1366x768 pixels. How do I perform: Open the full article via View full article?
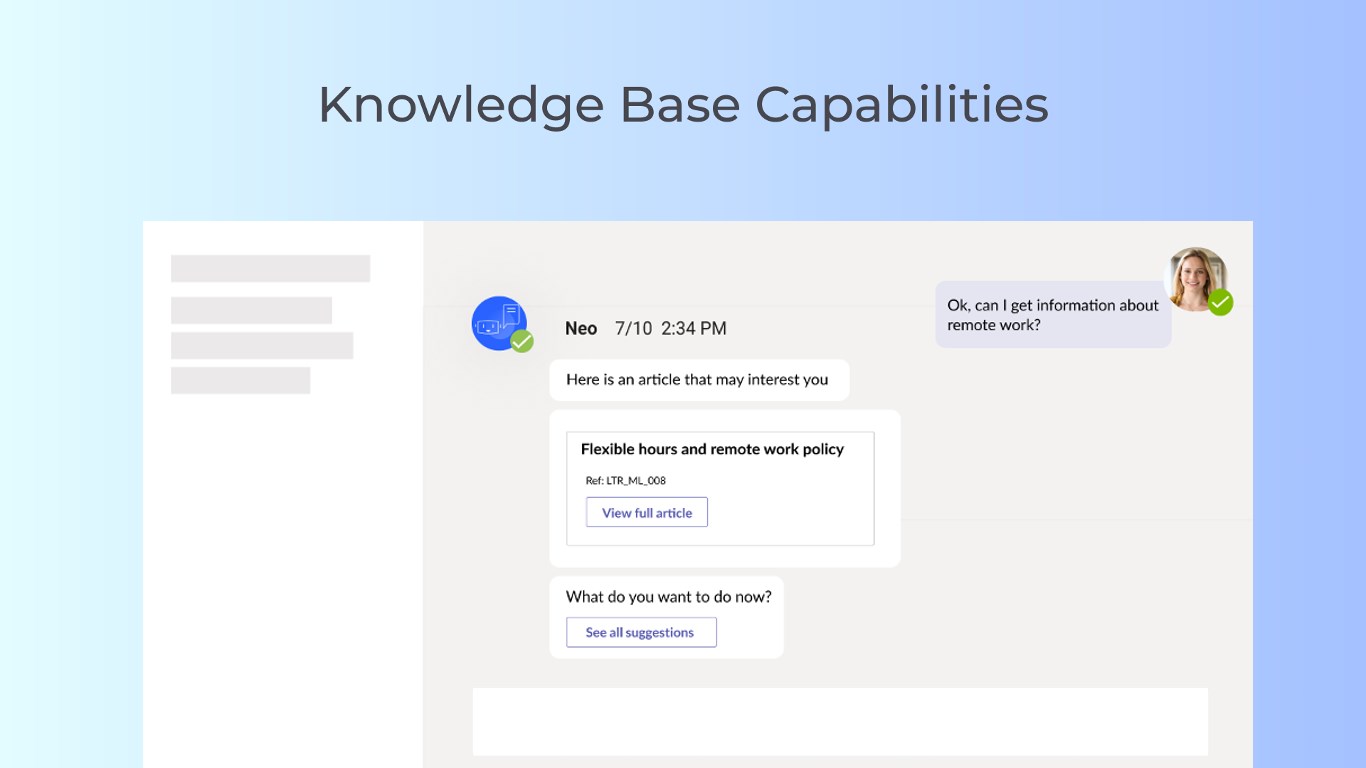point(647,513)
